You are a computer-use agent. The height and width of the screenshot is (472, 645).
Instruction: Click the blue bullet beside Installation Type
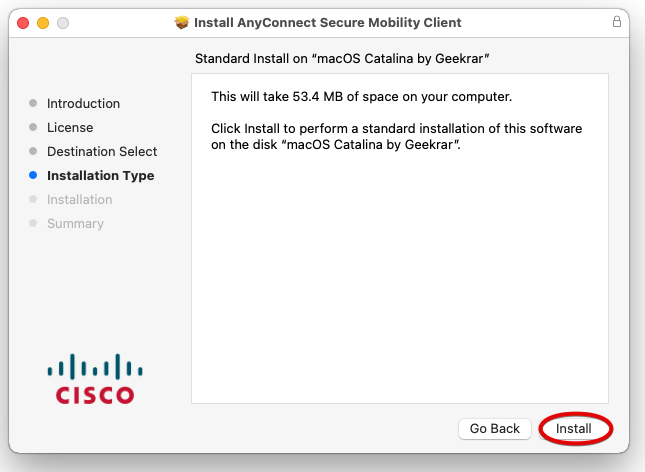click(33, 176)
